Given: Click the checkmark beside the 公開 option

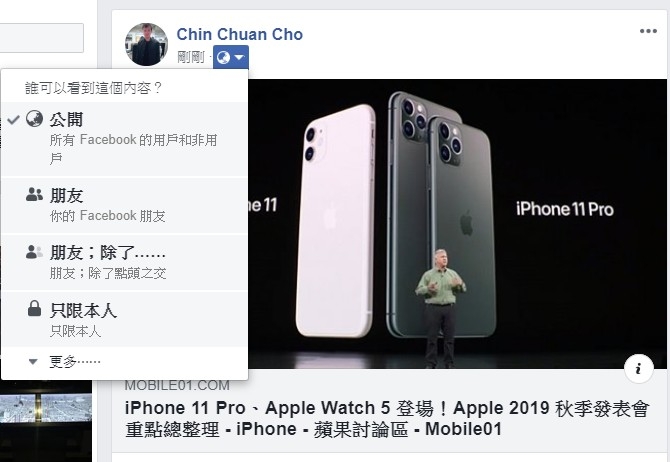Looking at the screenshot, I should pos(14,119).
